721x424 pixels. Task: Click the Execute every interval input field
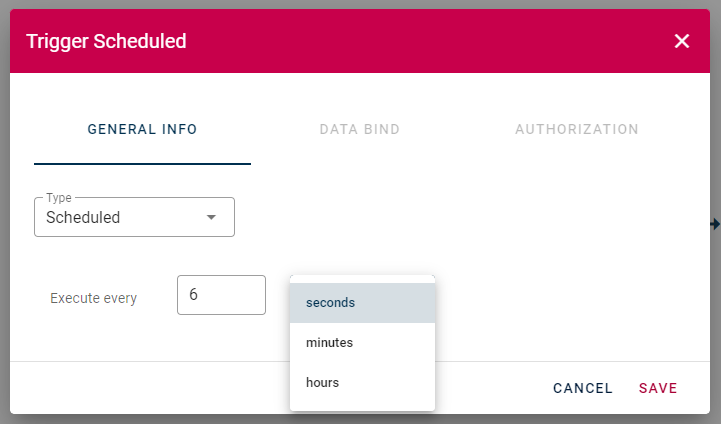pyautogui.click(x=221, y=295)
